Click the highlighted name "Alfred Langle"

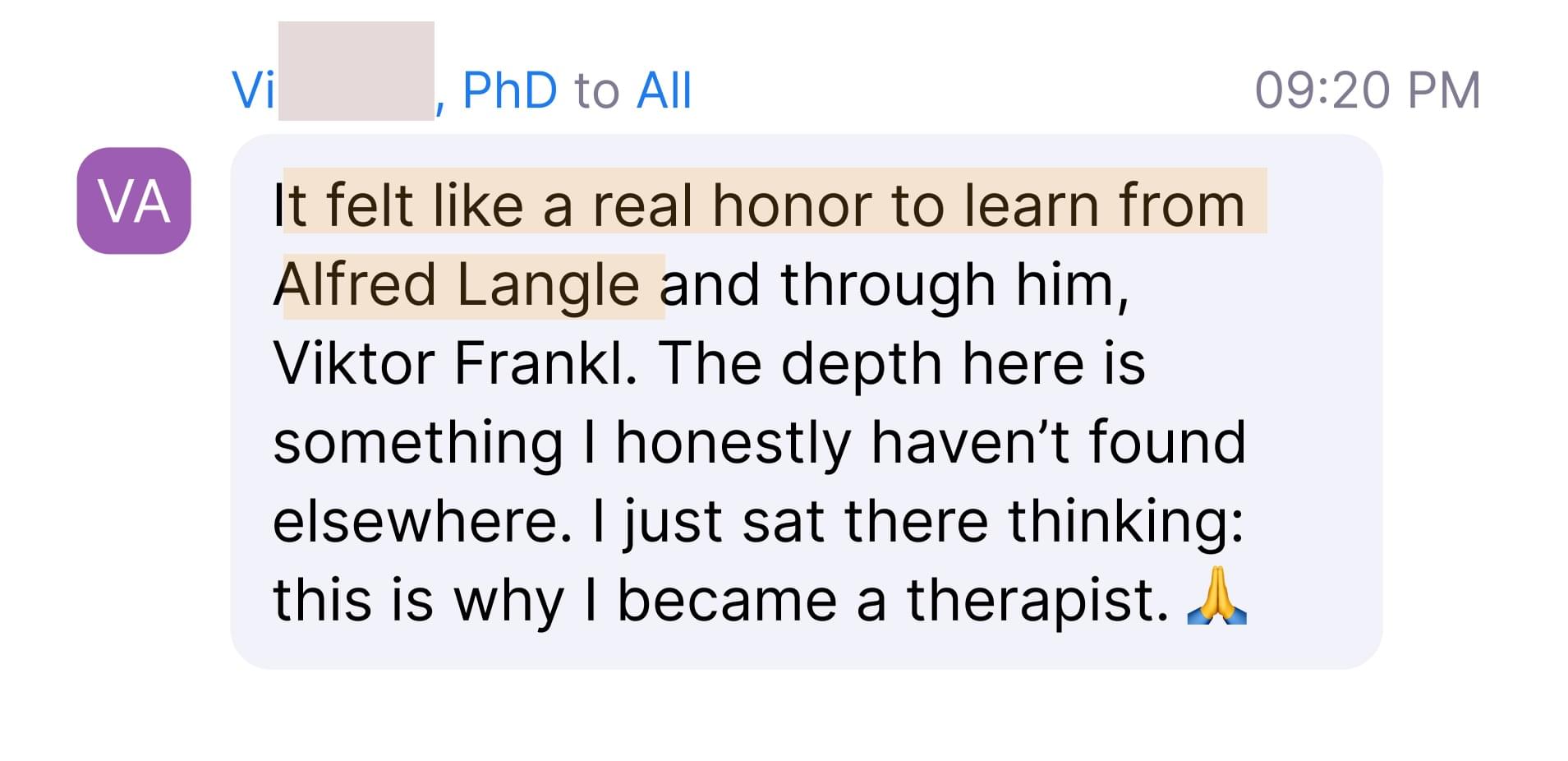457,284
